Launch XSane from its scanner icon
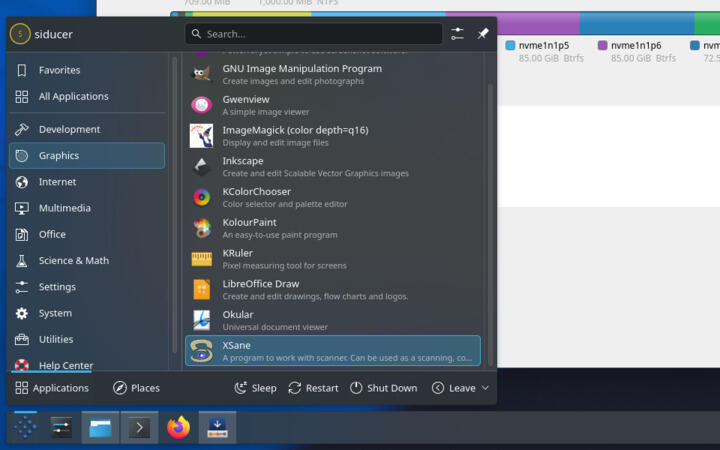This screenshot has width=720, height=450. 201,351
